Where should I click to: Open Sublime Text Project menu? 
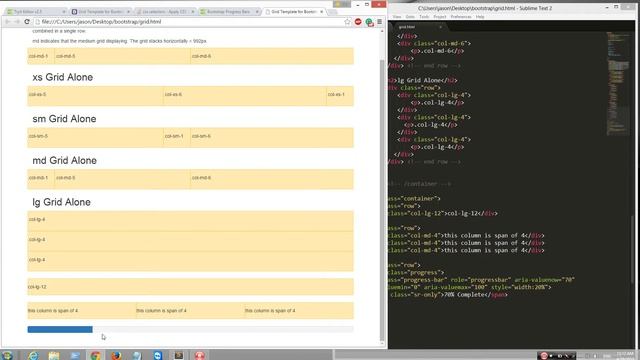tap(440, 17)
